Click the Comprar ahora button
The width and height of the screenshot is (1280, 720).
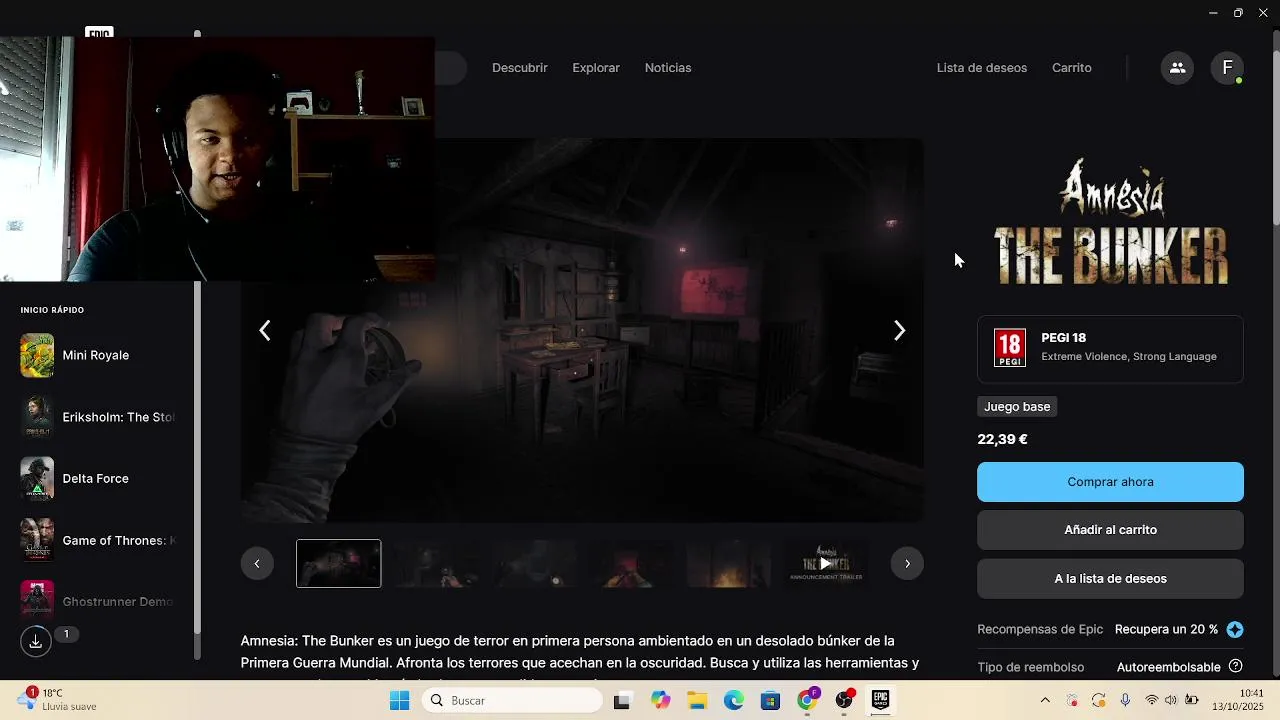click(1110, 481)
